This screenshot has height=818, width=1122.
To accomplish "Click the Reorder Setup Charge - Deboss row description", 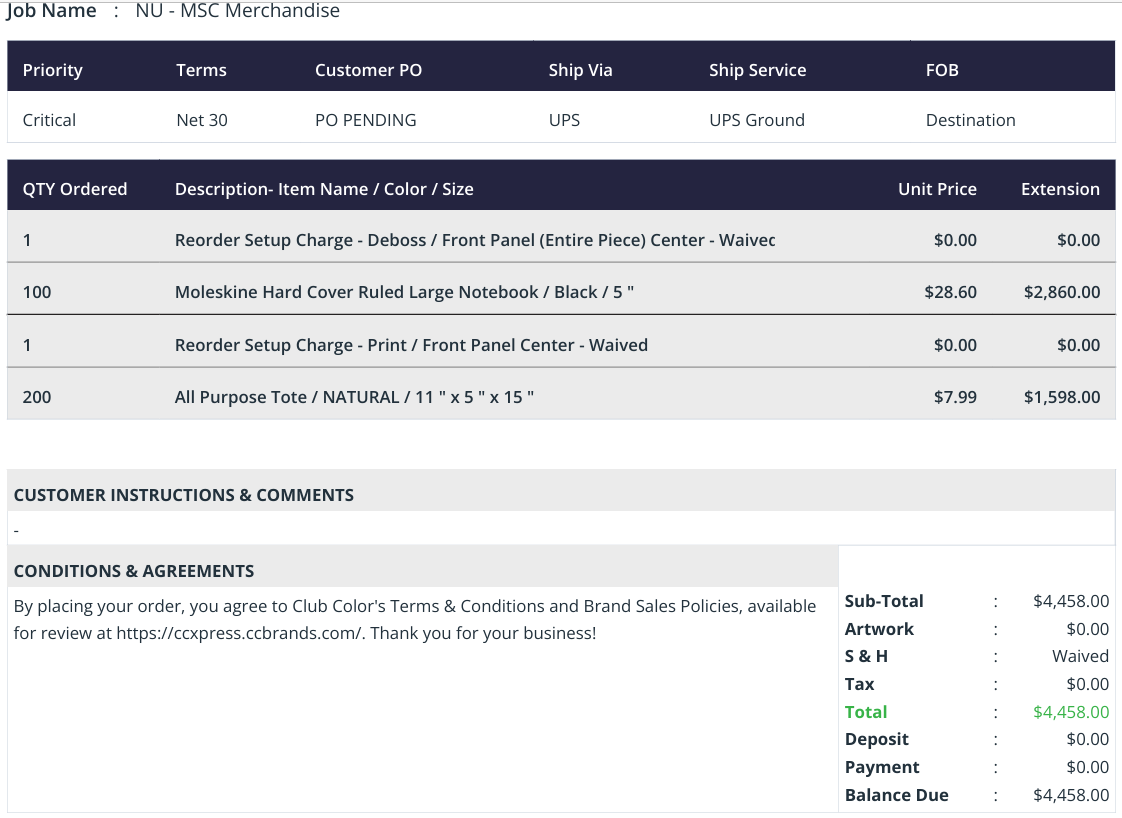I will pos(474,240).
